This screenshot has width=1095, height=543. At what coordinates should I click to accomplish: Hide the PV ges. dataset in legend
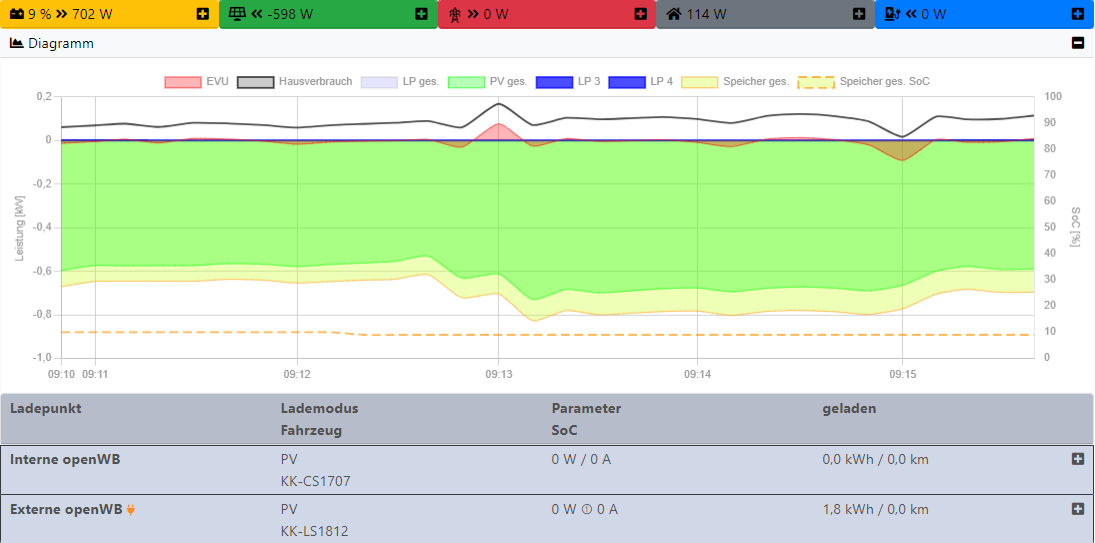pos(465,81)
